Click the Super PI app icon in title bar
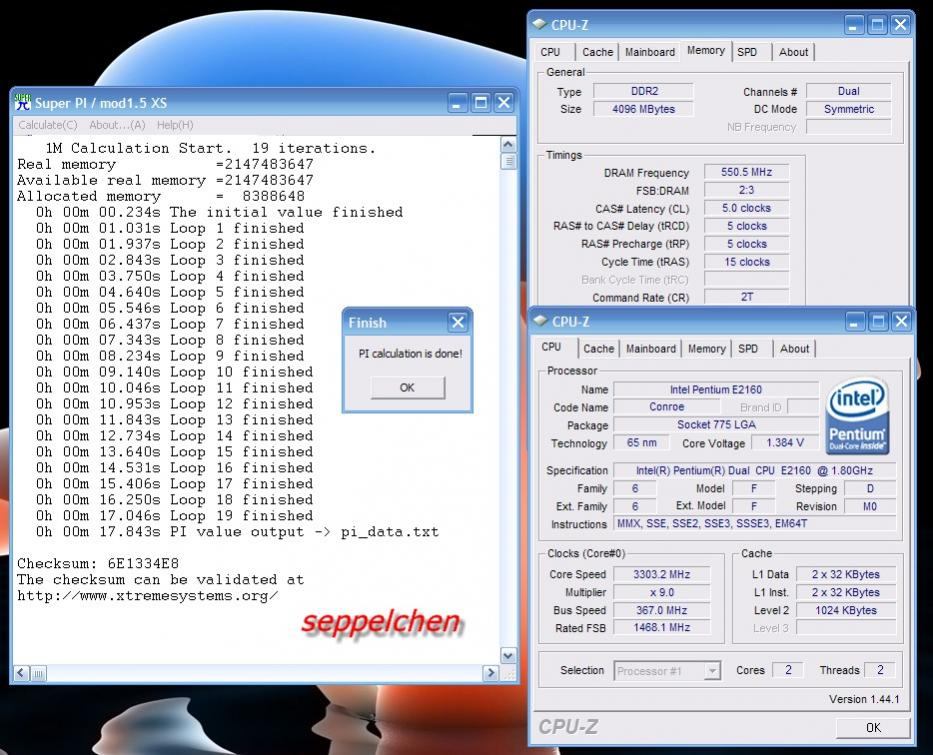The width and height of the screenshot is (933, 755). (x=23, y=102)
